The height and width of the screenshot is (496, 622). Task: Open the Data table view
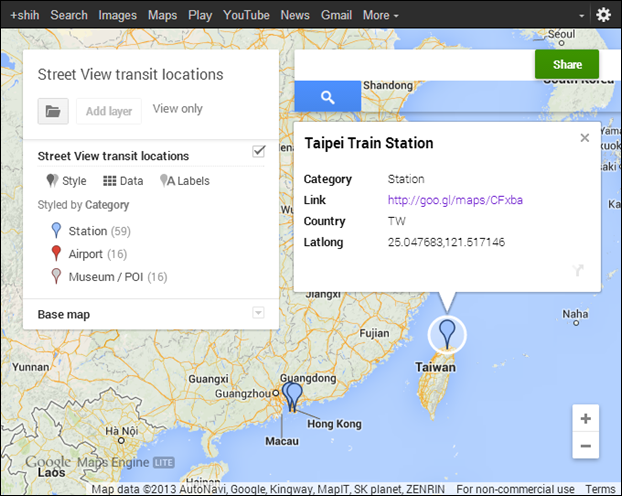pos(123,181)
